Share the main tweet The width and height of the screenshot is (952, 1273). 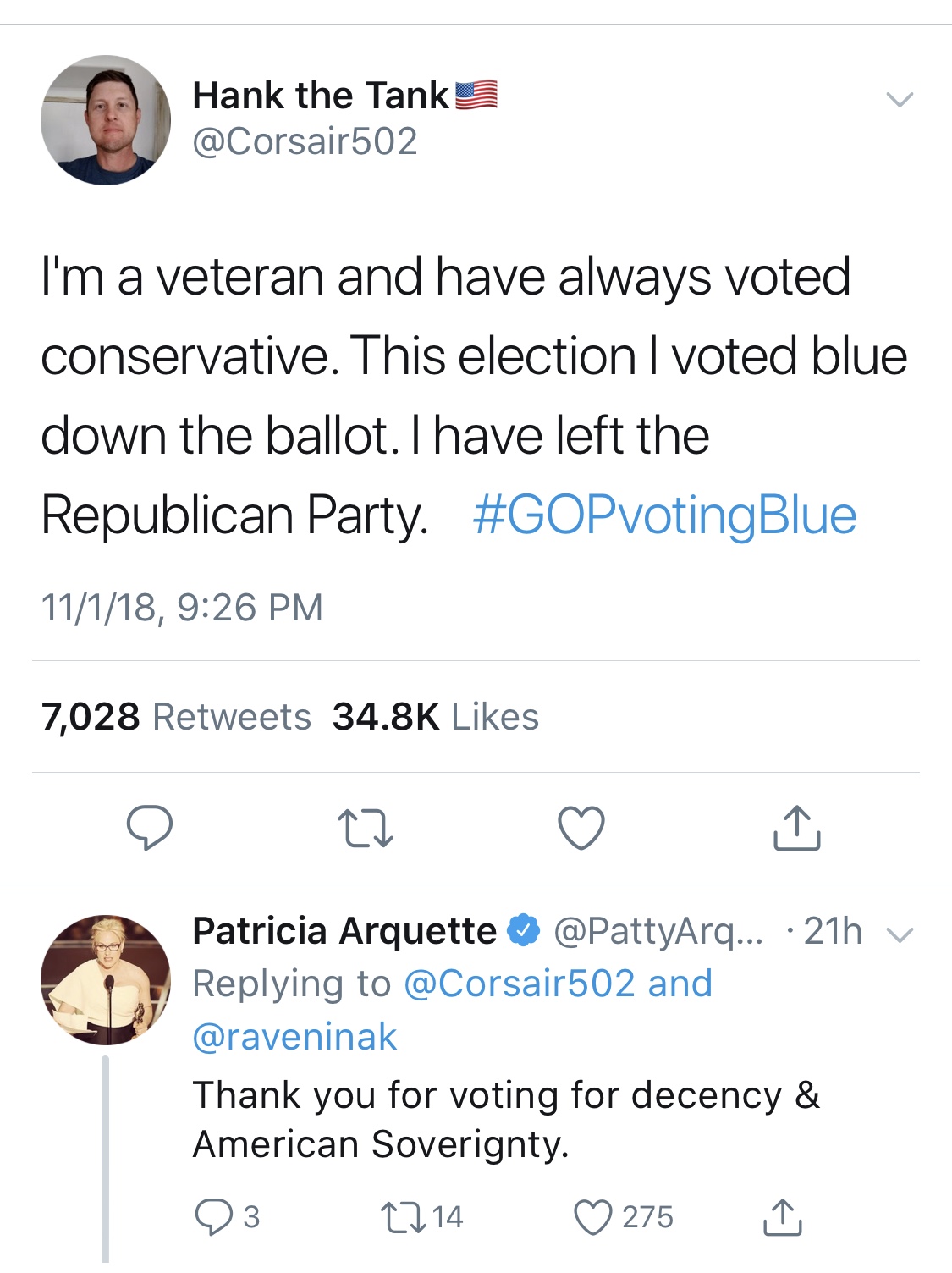tap(796, 828)
